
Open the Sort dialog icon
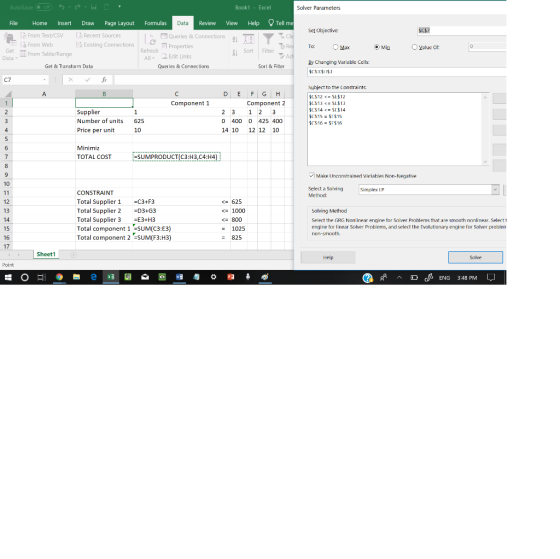click(249, 40)
